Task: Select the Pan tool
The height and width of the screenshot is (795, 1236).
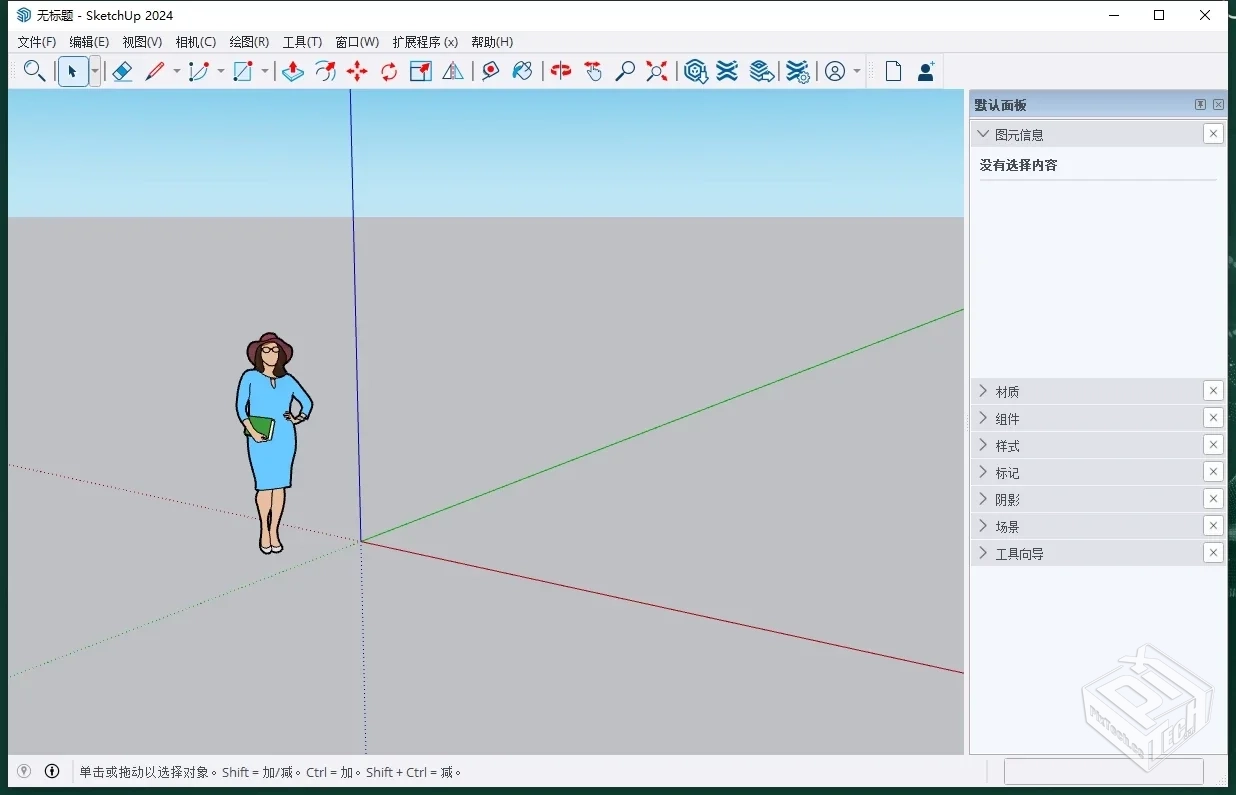Action: pyautogui.click(x=592, y=71)
